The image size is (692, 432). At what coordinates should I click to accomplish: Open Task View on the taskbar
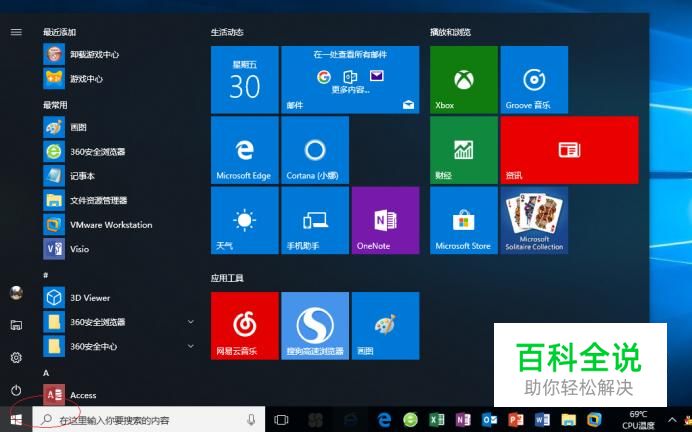[x=281, y=420]
